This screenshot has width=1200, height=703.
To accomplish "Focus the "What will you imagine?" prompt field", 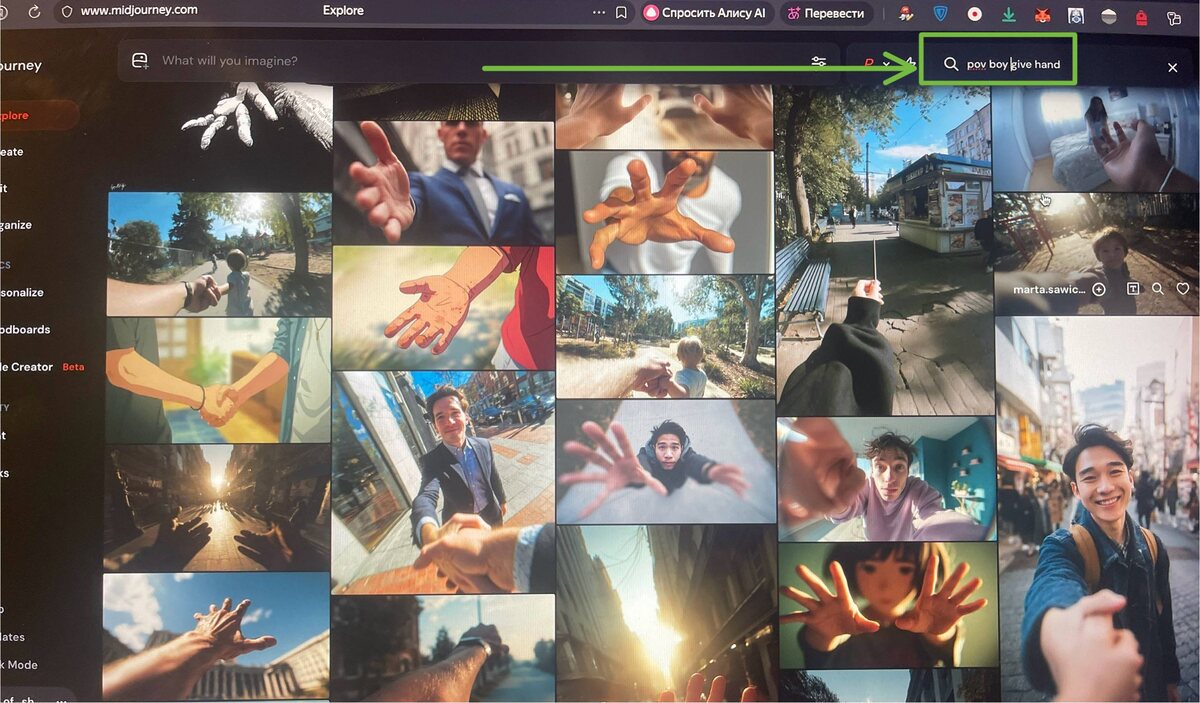I will coord(480,61).
